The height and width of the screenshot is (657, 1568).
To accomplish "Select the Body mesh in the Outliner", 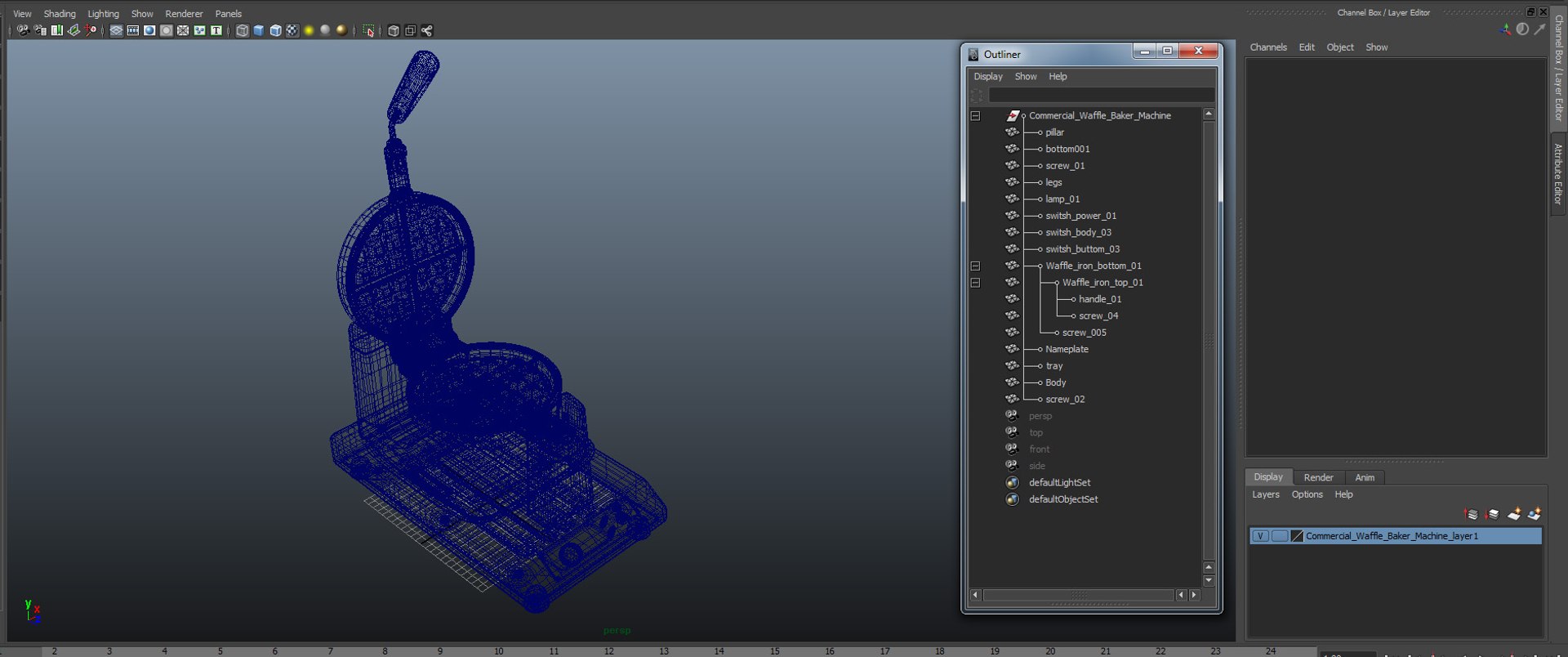I will [1055, 383].
